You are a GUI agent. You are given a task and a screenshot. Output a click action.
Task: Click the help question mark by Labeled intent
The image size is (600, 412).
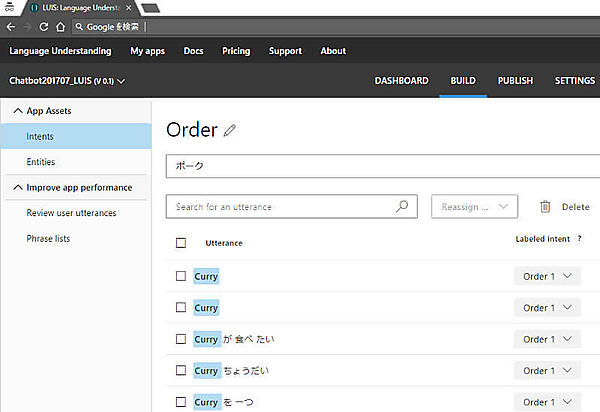point(579,239)
